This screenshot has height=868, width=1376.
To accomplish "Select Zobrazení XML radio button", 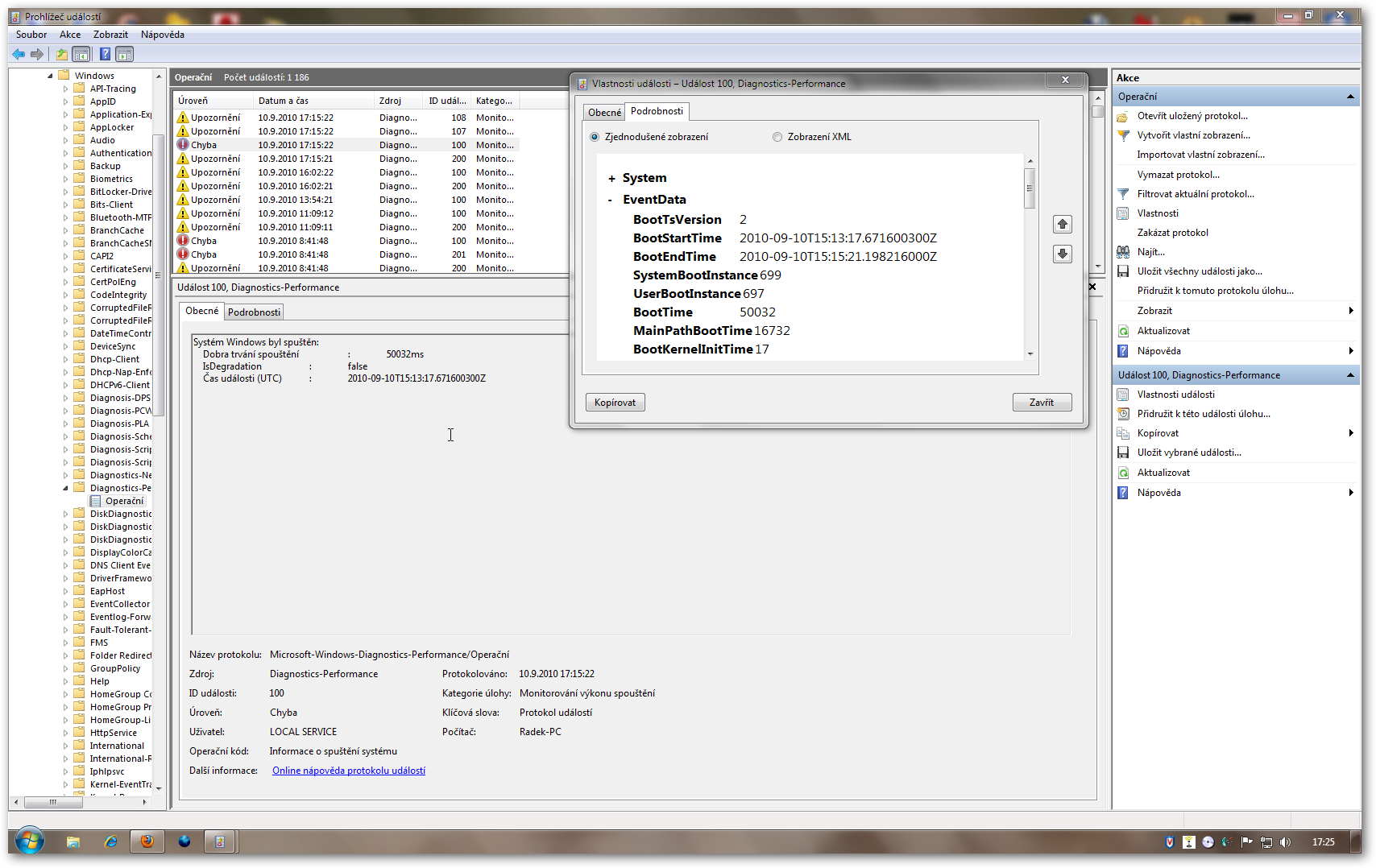I will [x=777, y=137].
